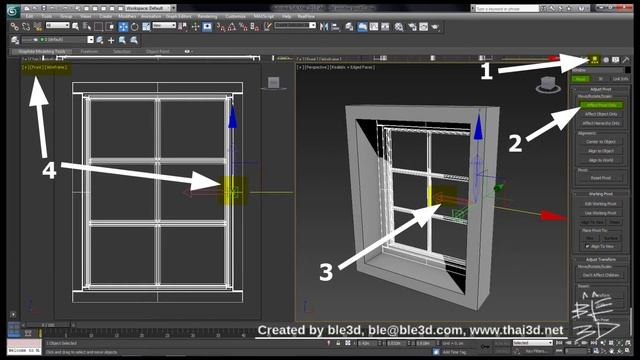This screenshot has height=360, width=640.
Task: Activate the Select and Move tool
Action: click(123, 27)
